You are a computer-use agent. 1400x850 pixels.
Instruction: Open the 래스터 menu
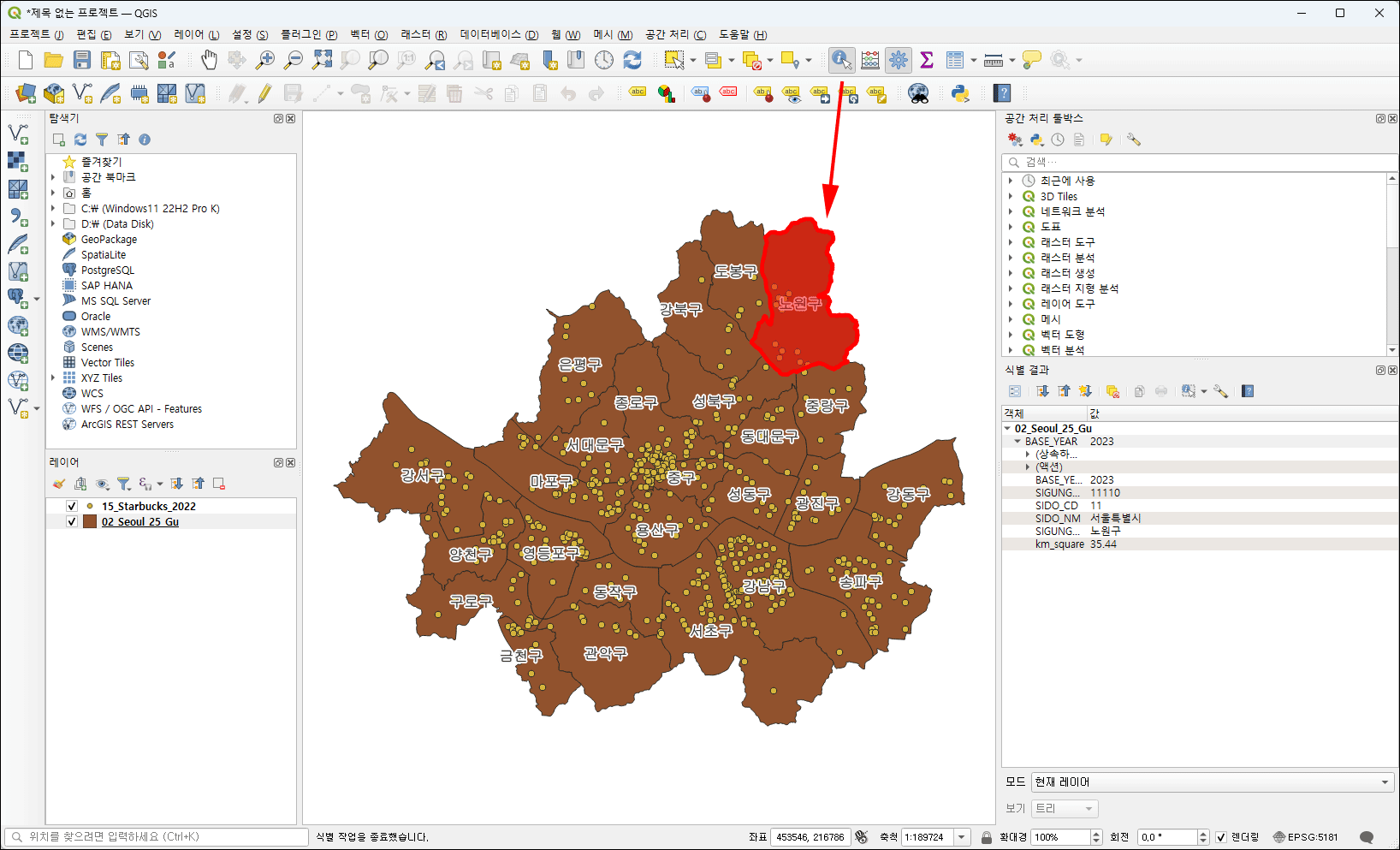point(424,34)
